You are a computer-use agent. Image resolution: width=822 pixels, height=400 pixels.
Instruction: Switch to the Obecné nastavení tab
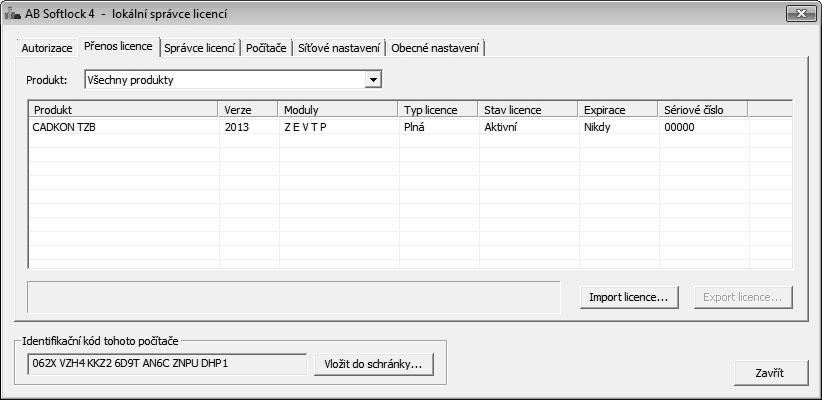[x=435, y=48]
